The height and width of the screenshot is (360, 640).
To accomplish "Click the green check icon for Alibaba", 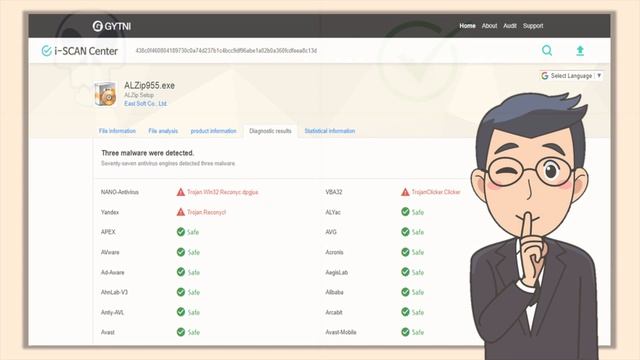I will click(x=405, y=292).
